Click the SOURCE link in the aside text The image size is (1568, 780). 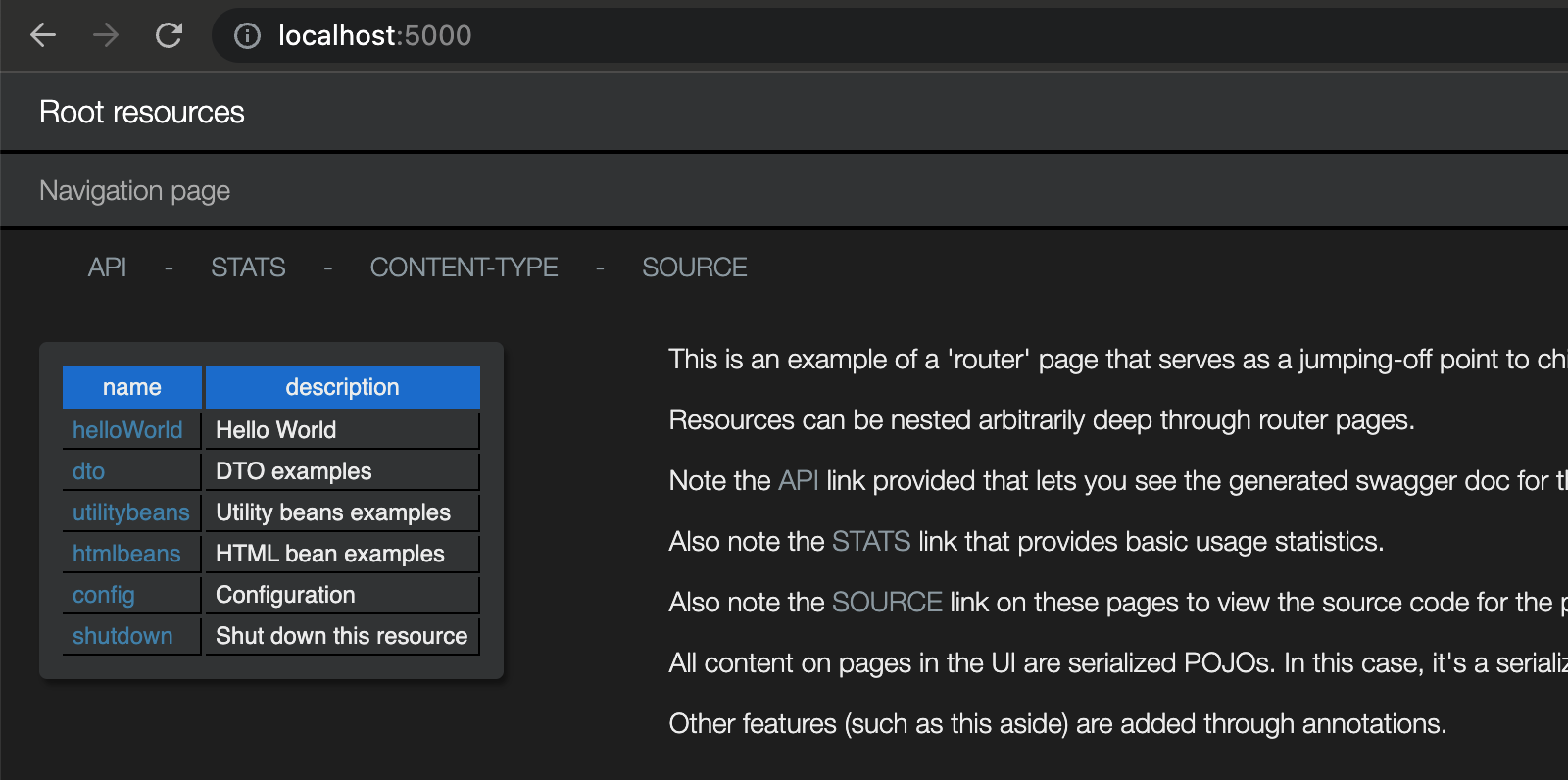887,603
